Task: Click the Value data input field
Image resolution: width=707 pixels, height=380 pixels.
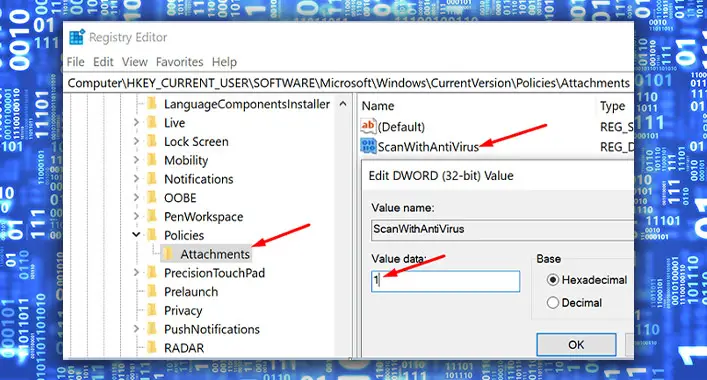Action: 445,281
